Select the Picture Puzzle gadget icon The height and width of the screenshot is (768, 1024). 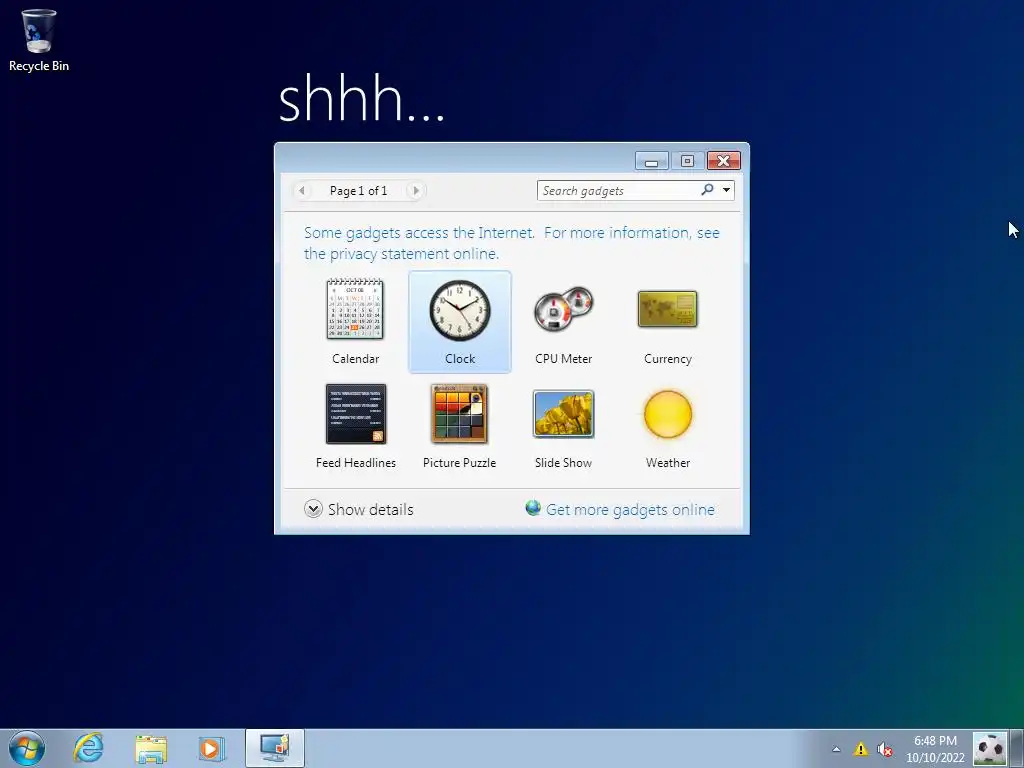tap(460, 414)
